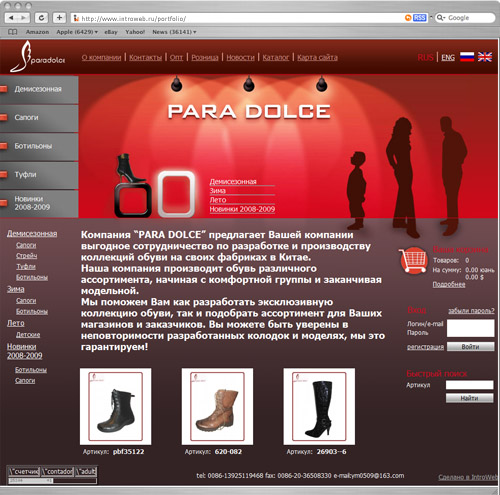Click the plus add-bookmark button
This screenshot has width=500, height=495.
[x=59, y=18]
